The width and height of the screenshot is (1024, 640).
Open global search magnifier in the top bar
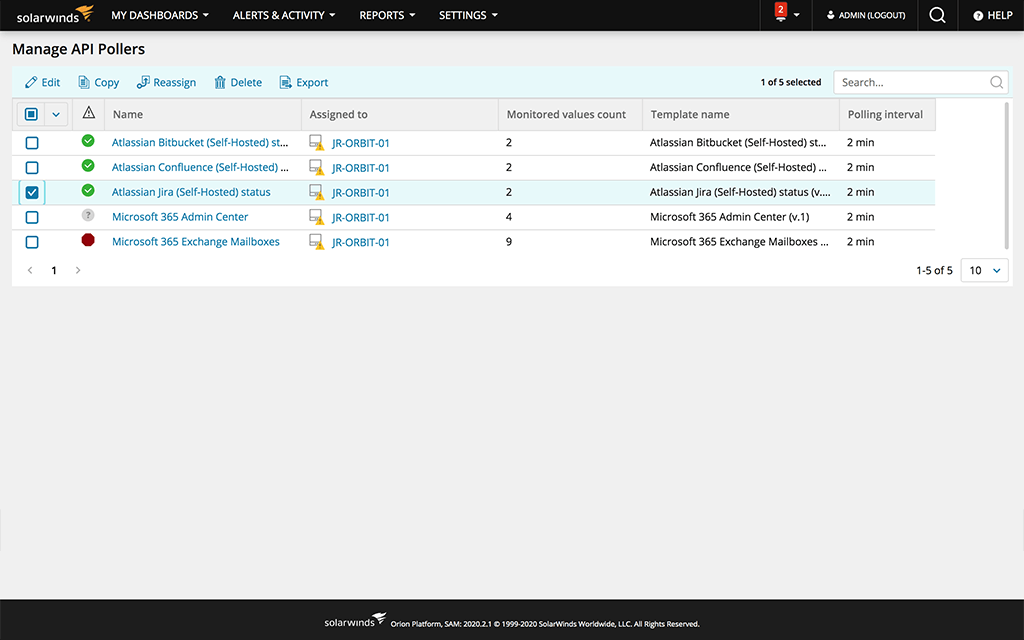click(936, 15)
